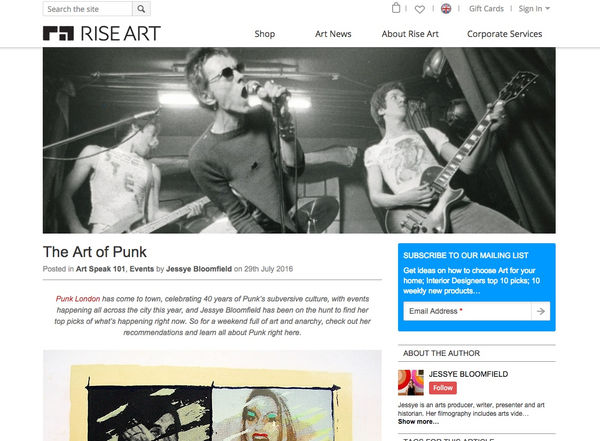The height and width of the screenshot is (441, 600).
Task: Click the Events category link
Action: 142,269
